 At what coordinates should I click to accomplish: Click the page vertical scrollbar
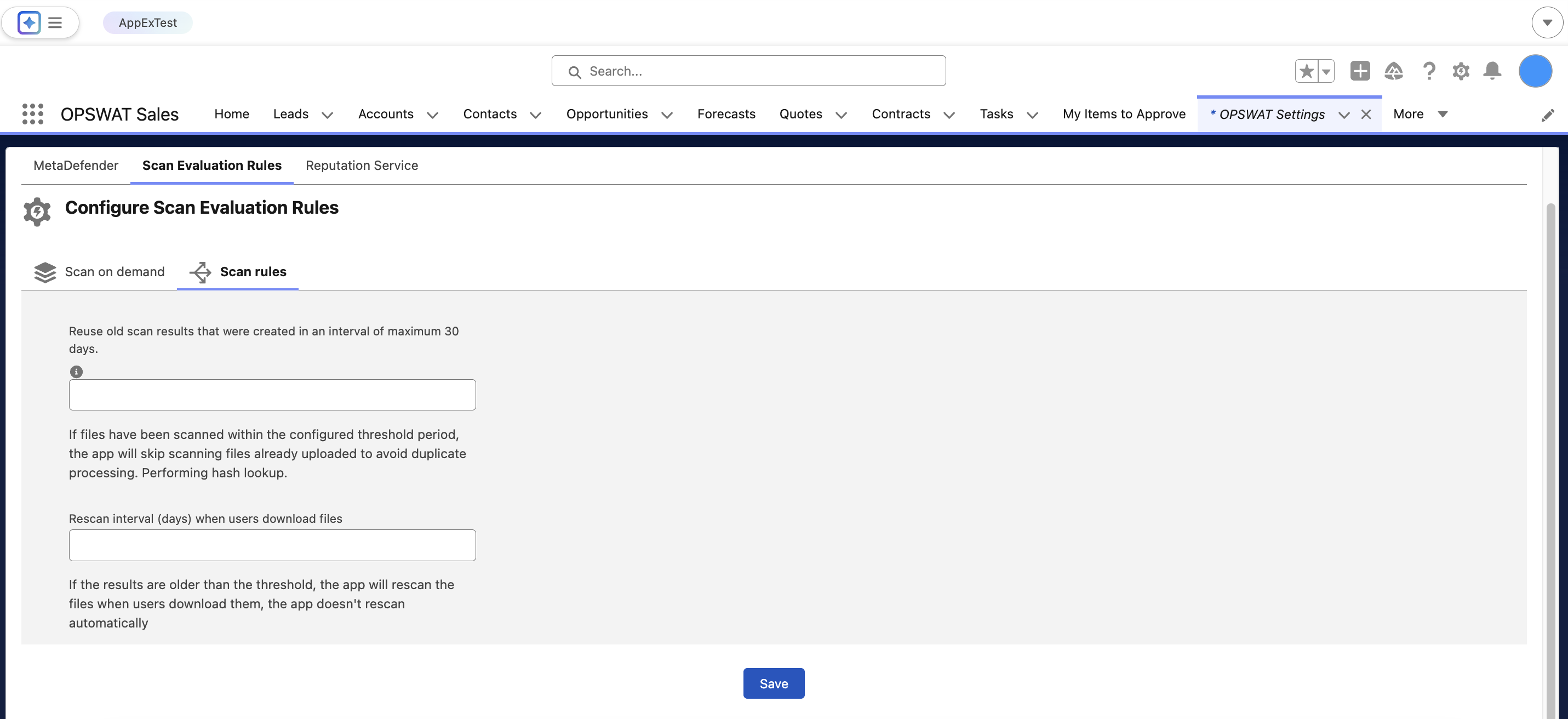1550,426
